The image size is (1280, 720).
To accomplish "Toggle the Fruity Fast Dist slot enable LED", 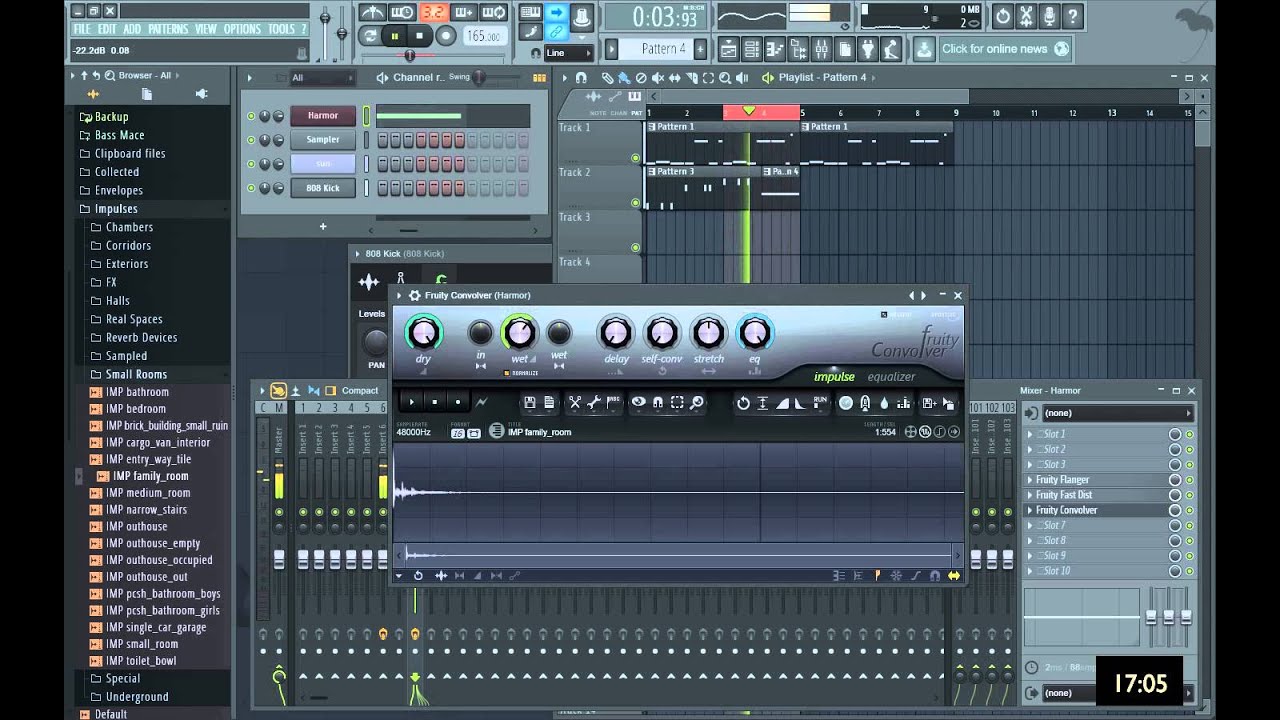I will point(1189,495).
